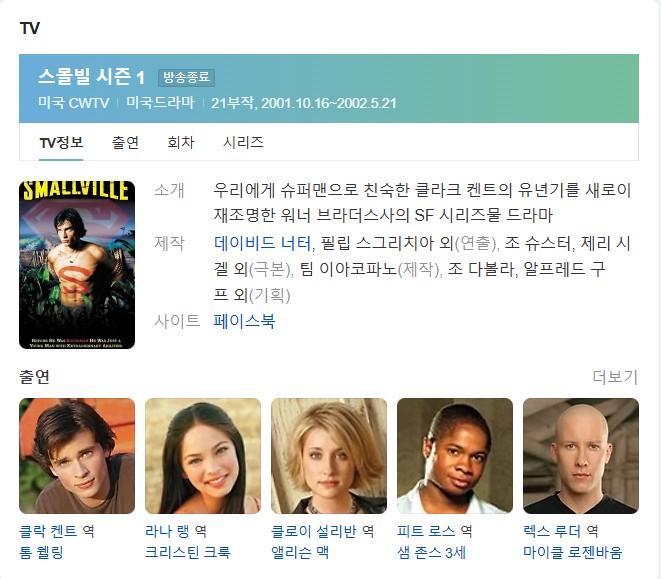Open the 마이클 로젠바움 actor link
This screenshot has height=579, width=661.
[572, 552]
